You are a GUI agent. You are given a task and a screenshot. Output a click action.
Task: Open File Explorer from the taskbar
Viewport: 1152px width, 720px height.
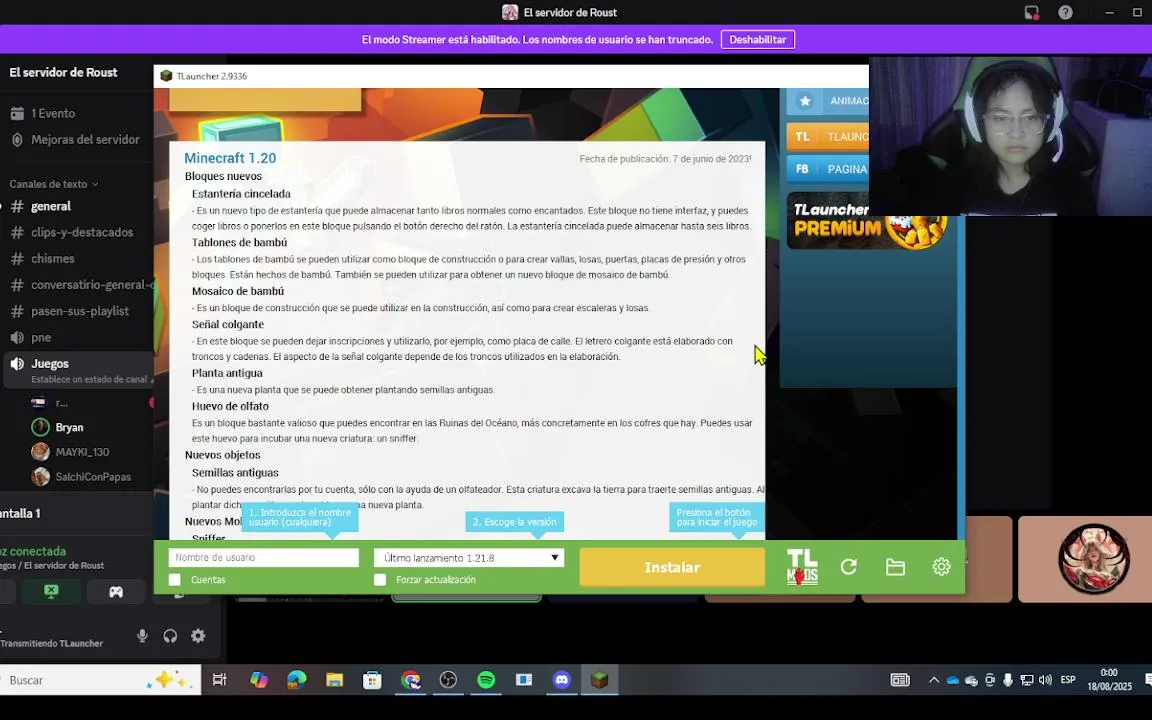tap(334, 680)
